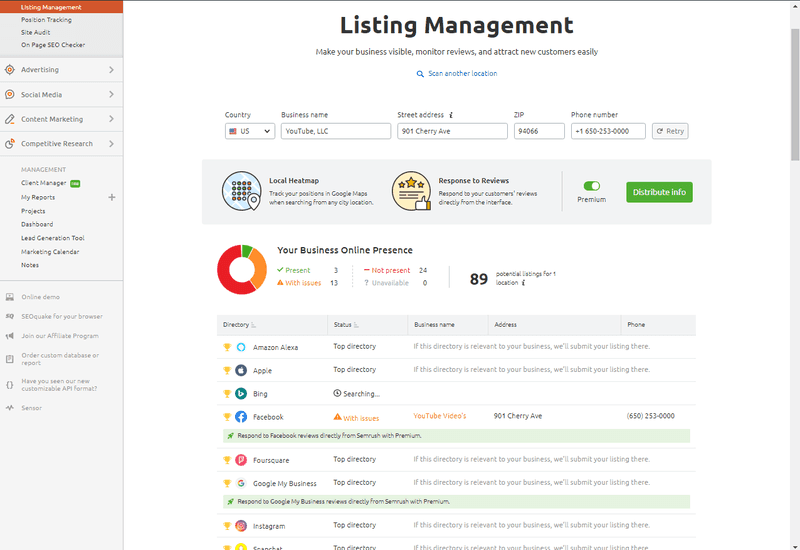Click the info icon next to potential listings

(x=523, y=283)
